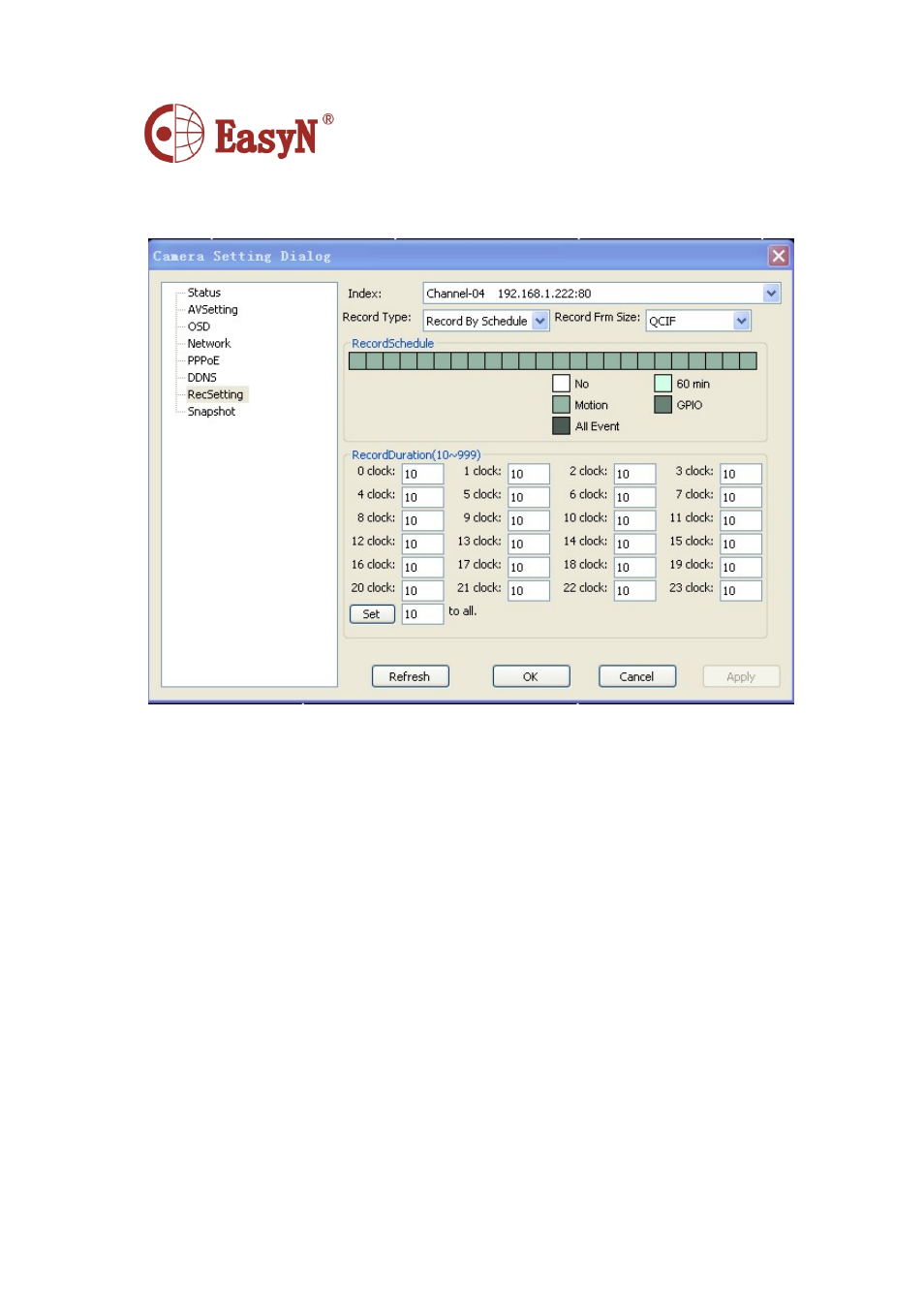Click the 20 clock duration field
Image resolution: width=924 pixels, height=1308 pixels.
[x=422, y=590]
